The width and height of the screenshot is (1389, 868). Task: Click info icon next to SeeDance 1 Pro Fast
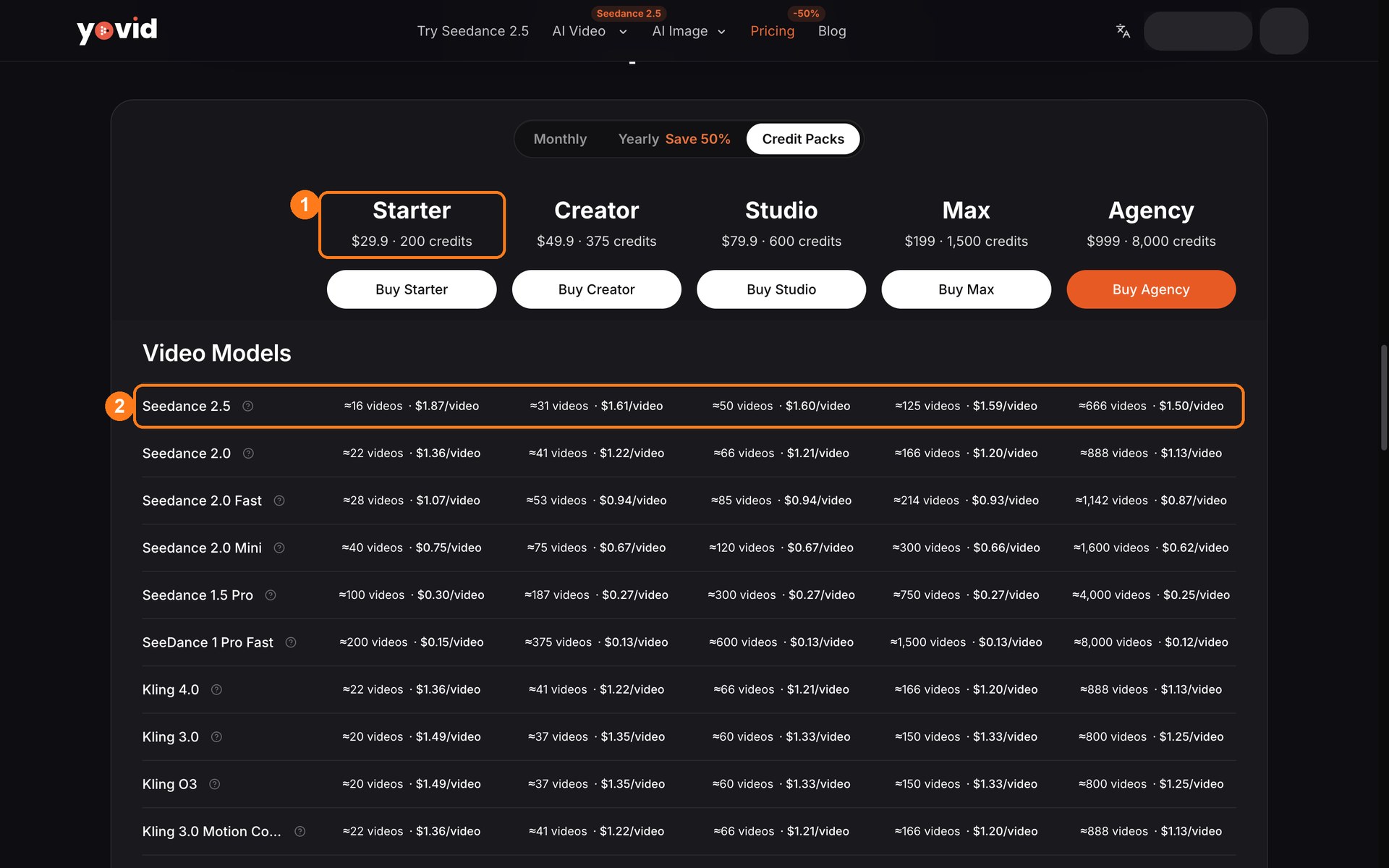click(291, 642)
